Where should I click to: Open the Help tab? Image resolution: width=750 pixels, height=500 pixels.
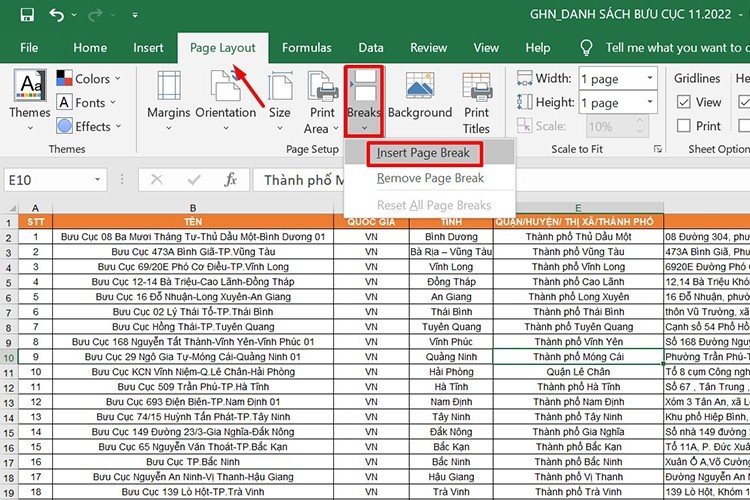tap(538, 47)
